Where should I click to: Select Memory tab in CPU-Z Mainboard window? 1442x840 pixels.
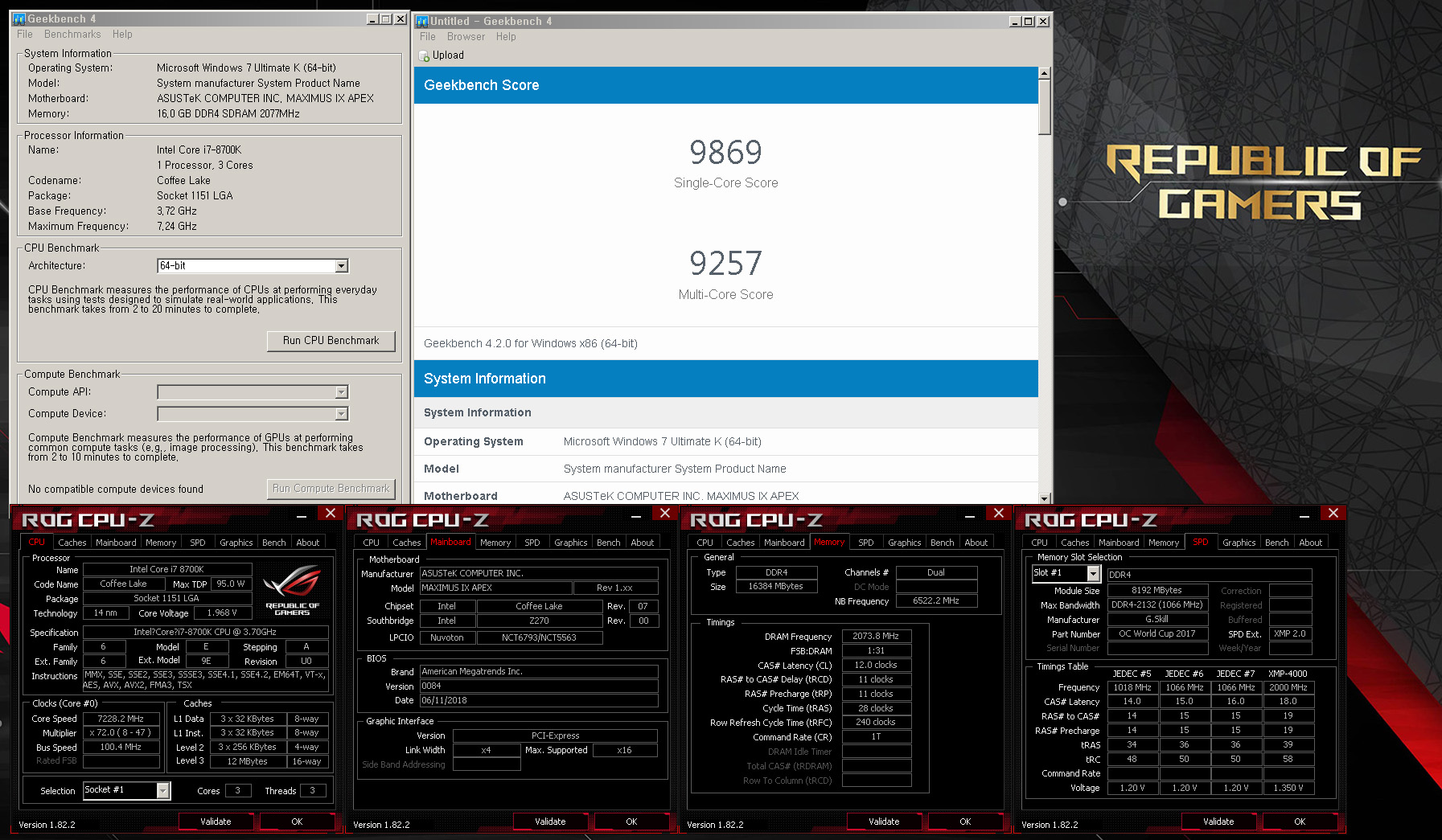[x=495, y=543]
